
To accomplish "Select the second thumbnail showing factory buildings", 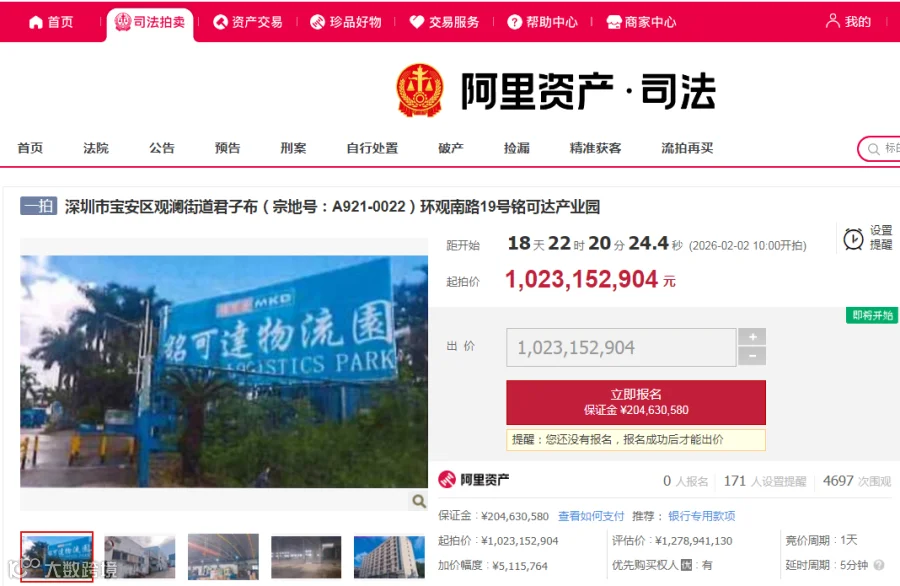I will [140, 556].
